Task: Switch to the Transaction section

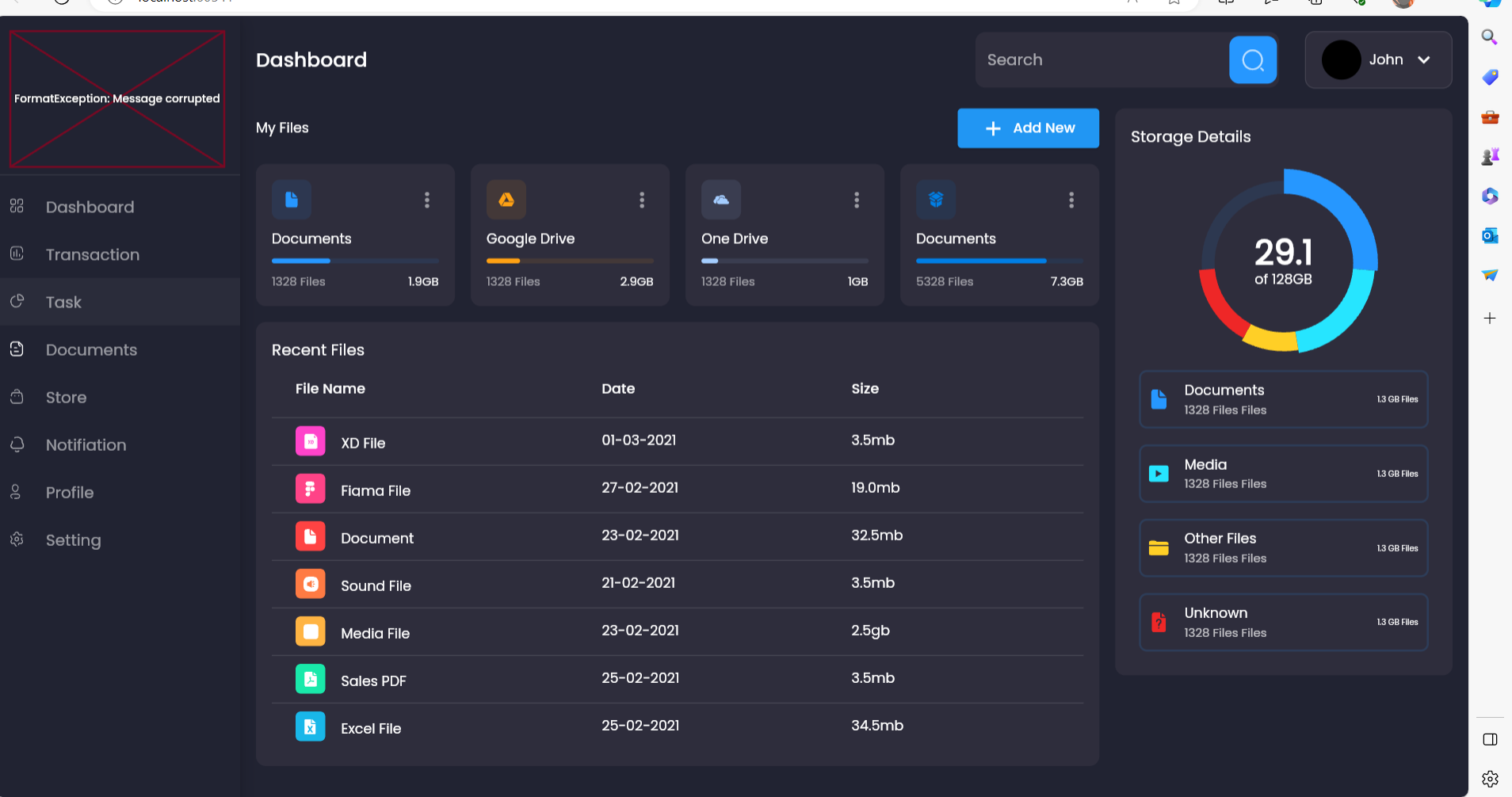Action: tap(92, 254)
